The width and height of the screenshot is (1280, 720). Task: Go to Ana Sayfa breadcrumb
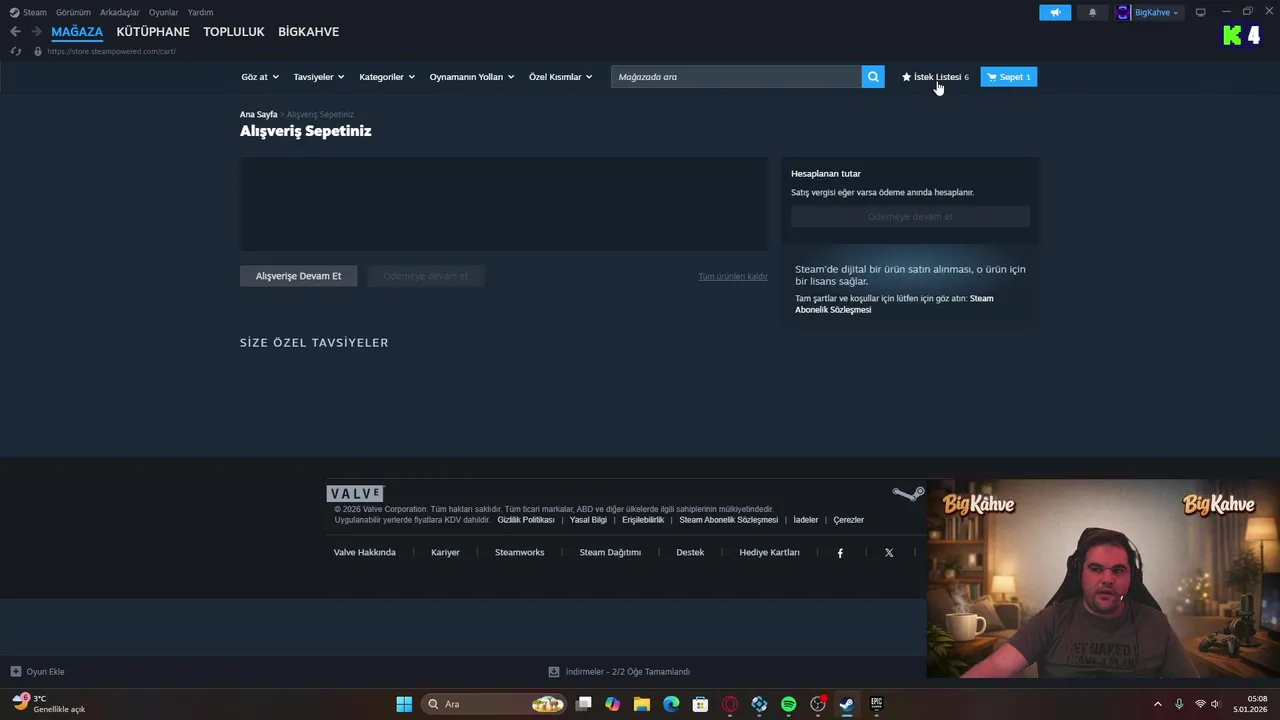coord(258,115)
